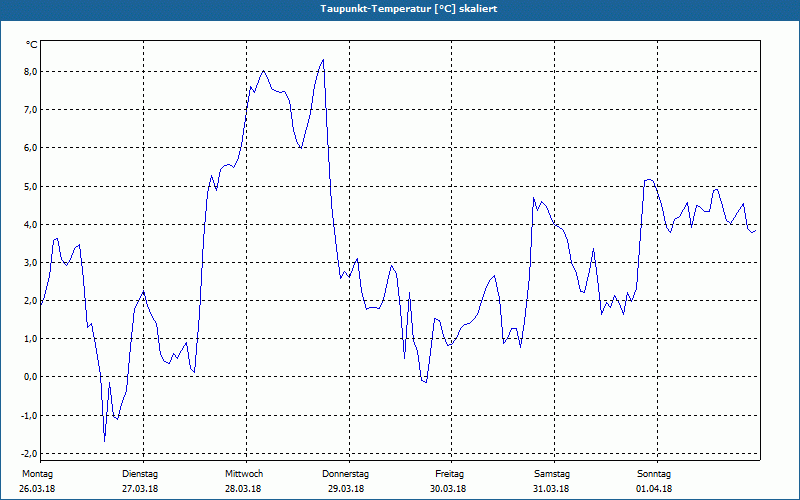Click the '°C' unit label

31,45
